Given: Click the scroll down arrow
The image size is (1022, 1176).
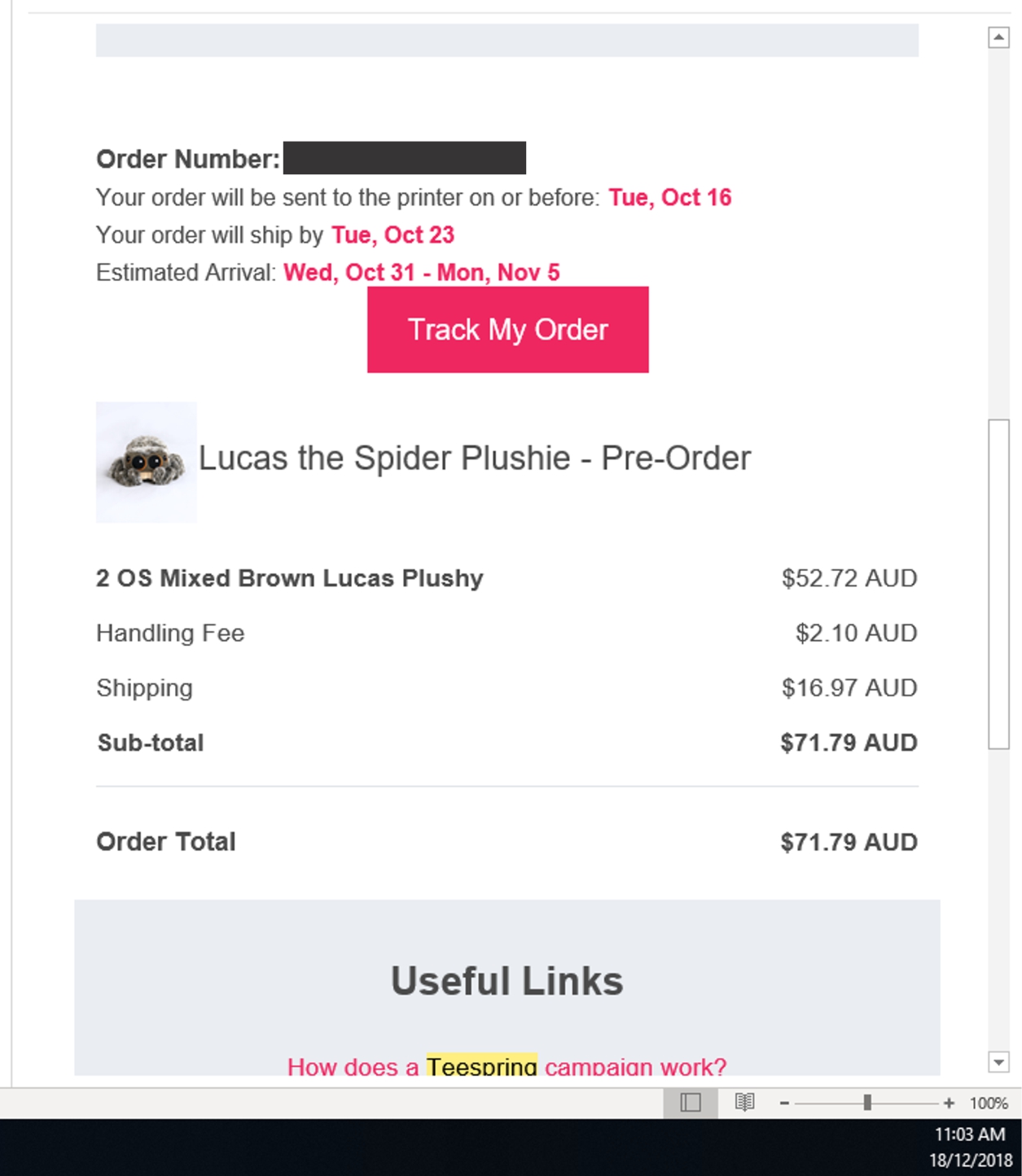Looking at the screenshot, I should point(998,1061).
